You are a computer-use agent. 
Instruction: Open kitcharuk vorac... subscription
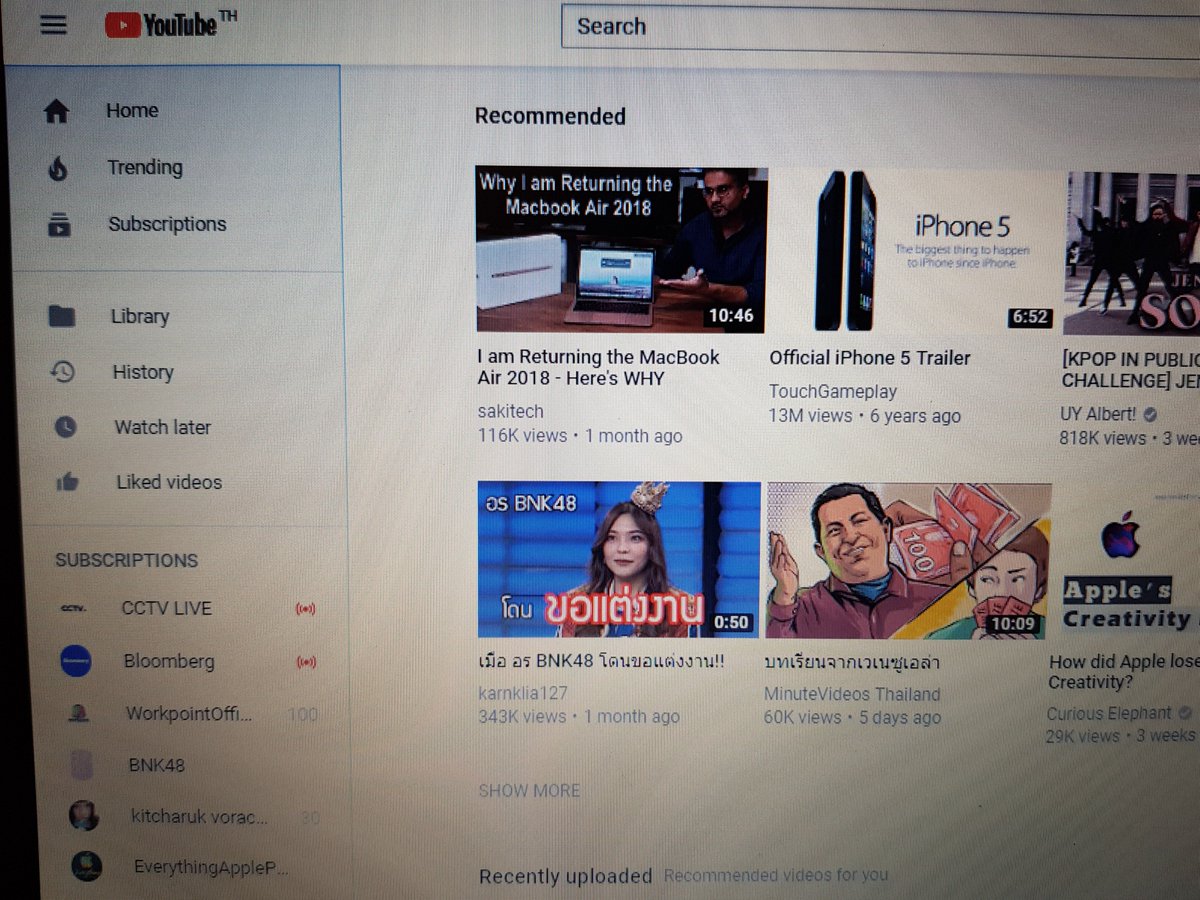pos(199,817)
